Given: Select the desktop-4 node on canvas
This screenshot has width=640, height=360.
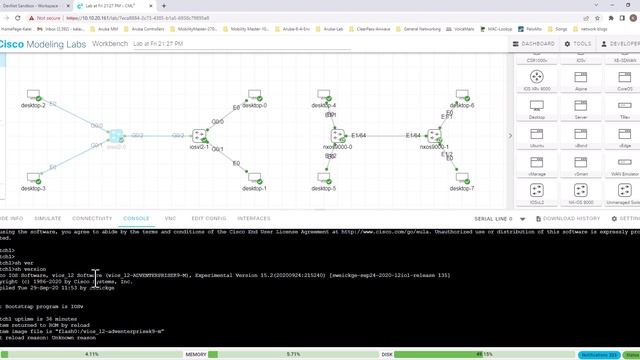Looking at the screenshot, I should coord(324,96).
